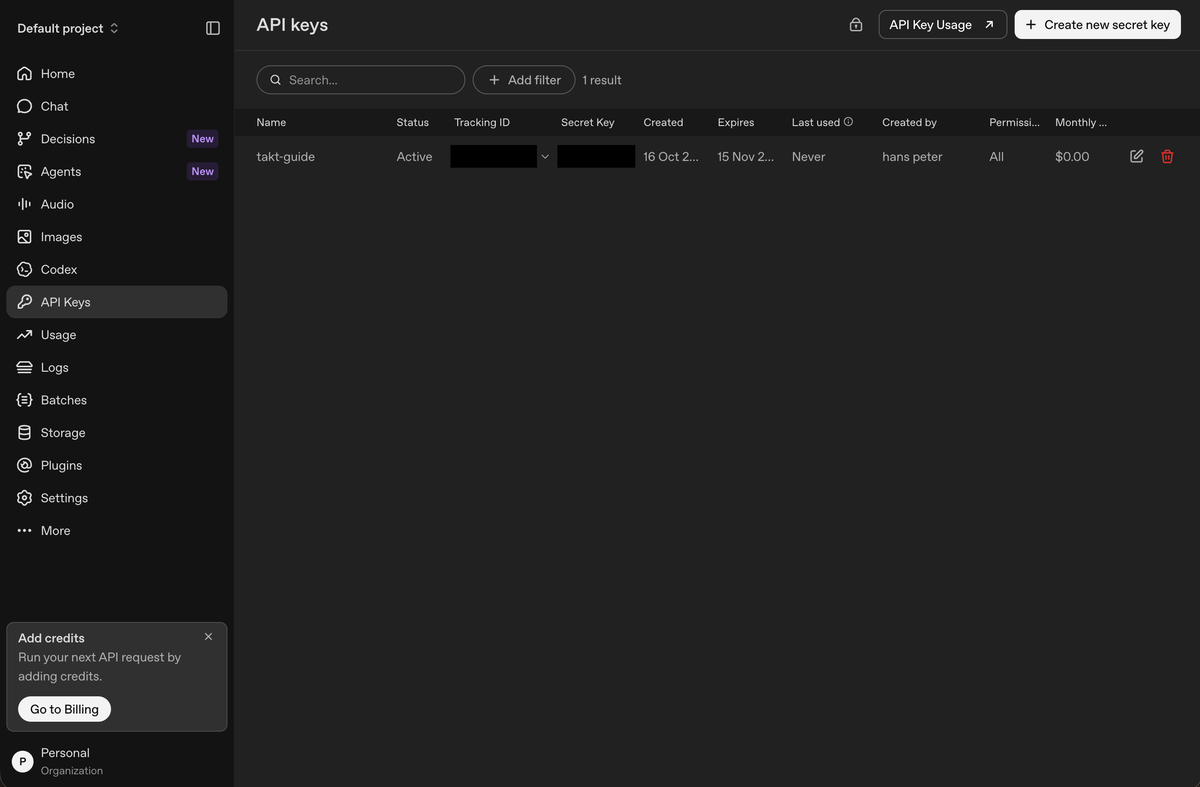Screen dimensions: 1200x787
Task: Select API Keys in sidebar
Action: pos(117,302)
